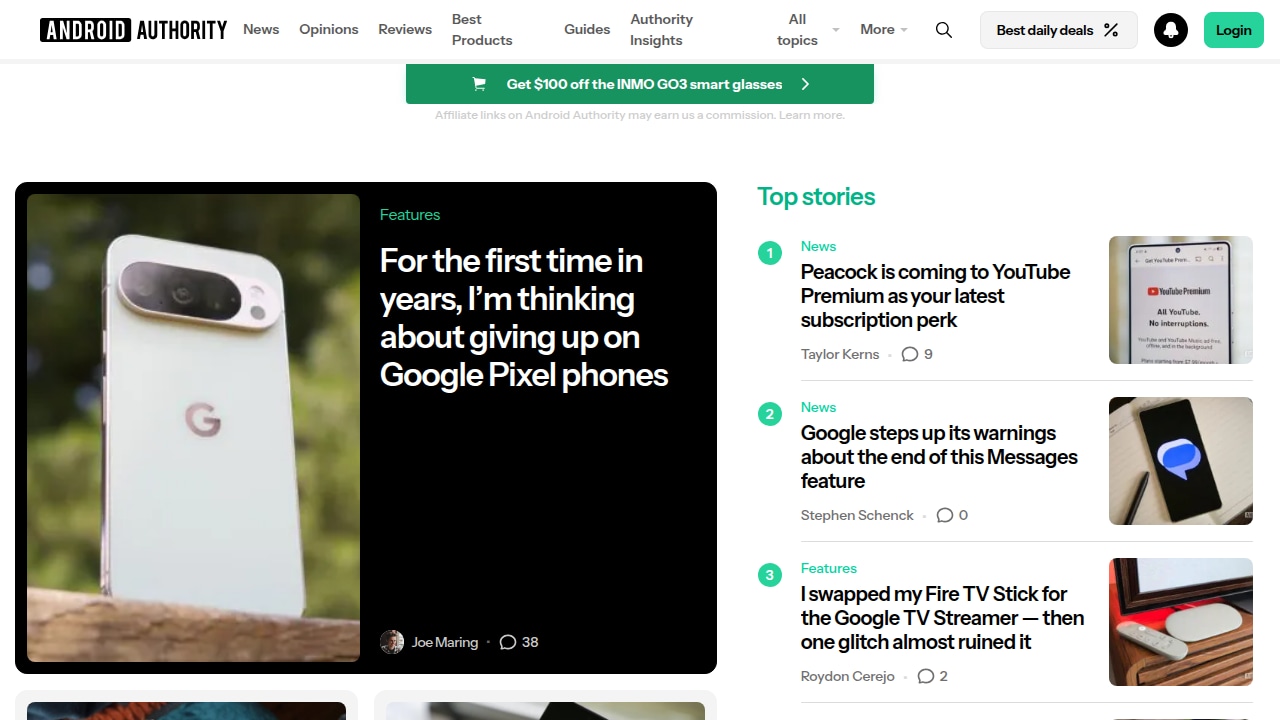Open Best daily deals button

(x=1059, y=30)
